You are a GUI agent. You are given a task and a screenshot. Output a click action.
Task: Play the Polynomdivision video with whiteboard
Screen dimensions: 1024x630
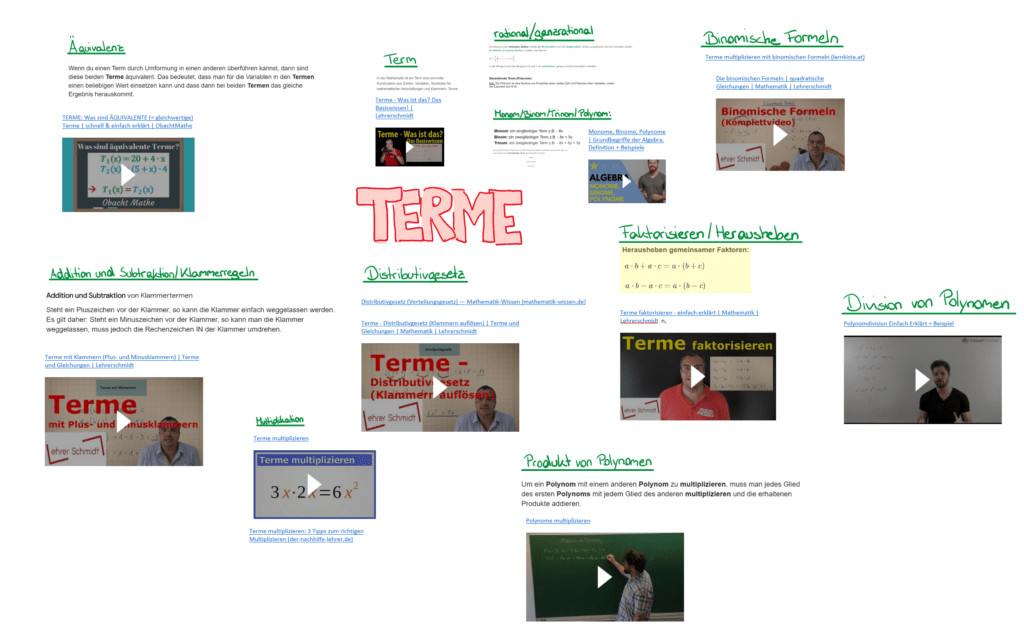922,379
